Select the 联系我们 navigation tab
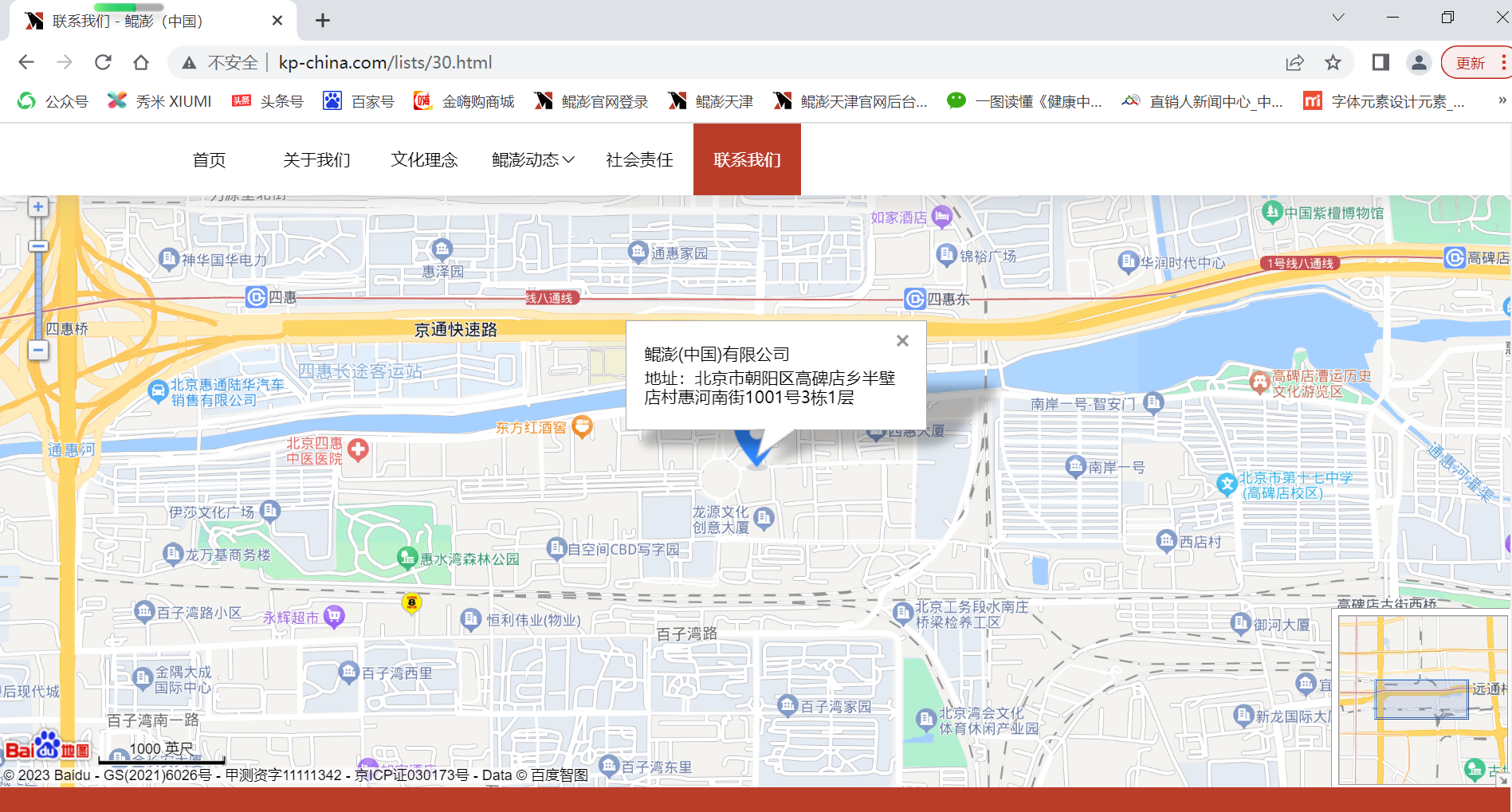The image size is (1512, 812). pyautogui.click(x=747, y=159)
